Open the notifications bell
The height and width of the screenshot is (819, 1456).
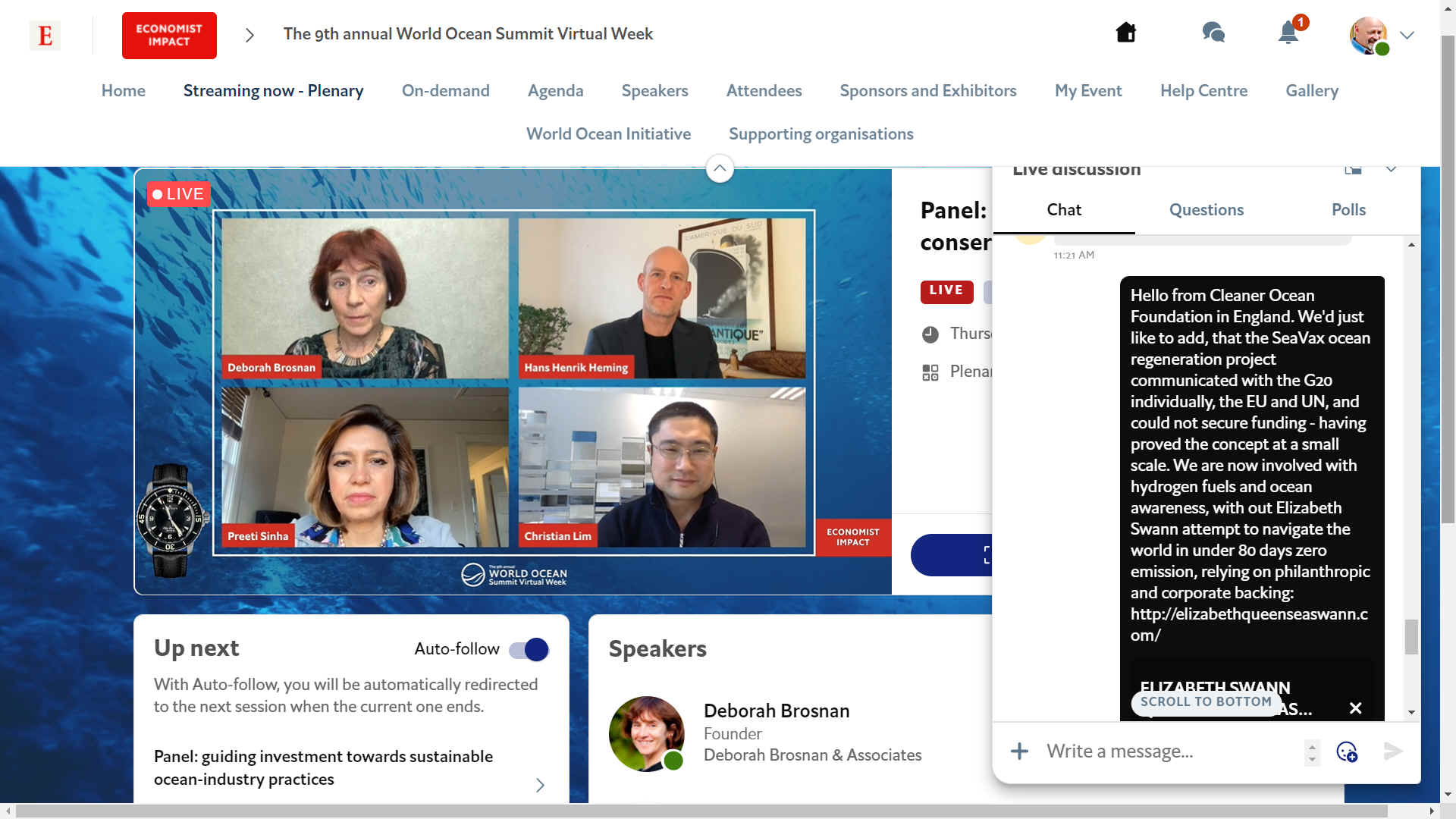[1288, 33]
